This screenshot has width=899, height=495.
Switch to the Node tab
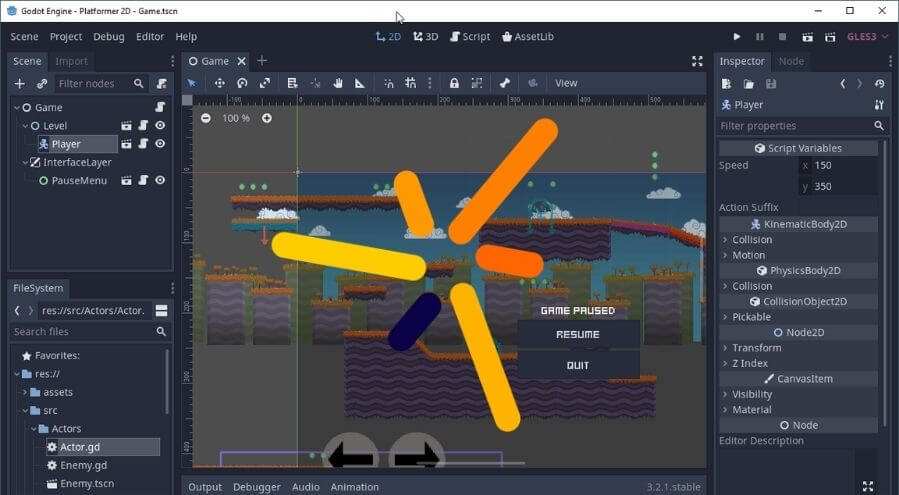791,61
